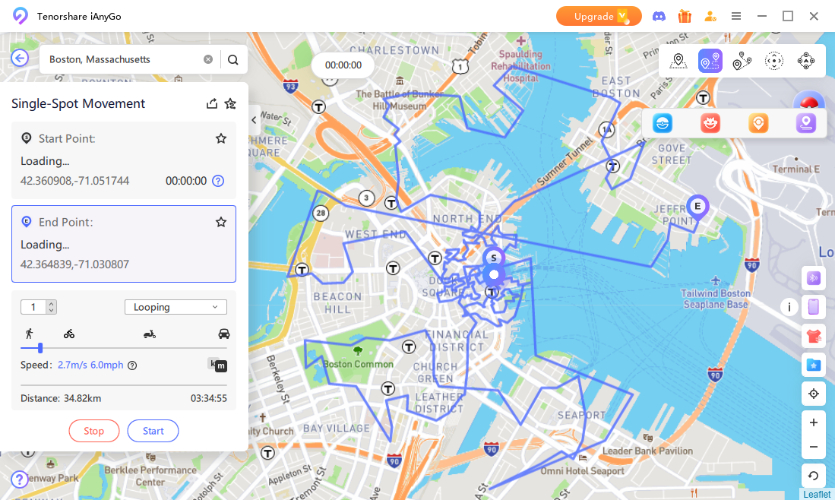This screenshot has width=835, height=500.
Task: Open the favorites folder star icon
Action: (813, 365)
